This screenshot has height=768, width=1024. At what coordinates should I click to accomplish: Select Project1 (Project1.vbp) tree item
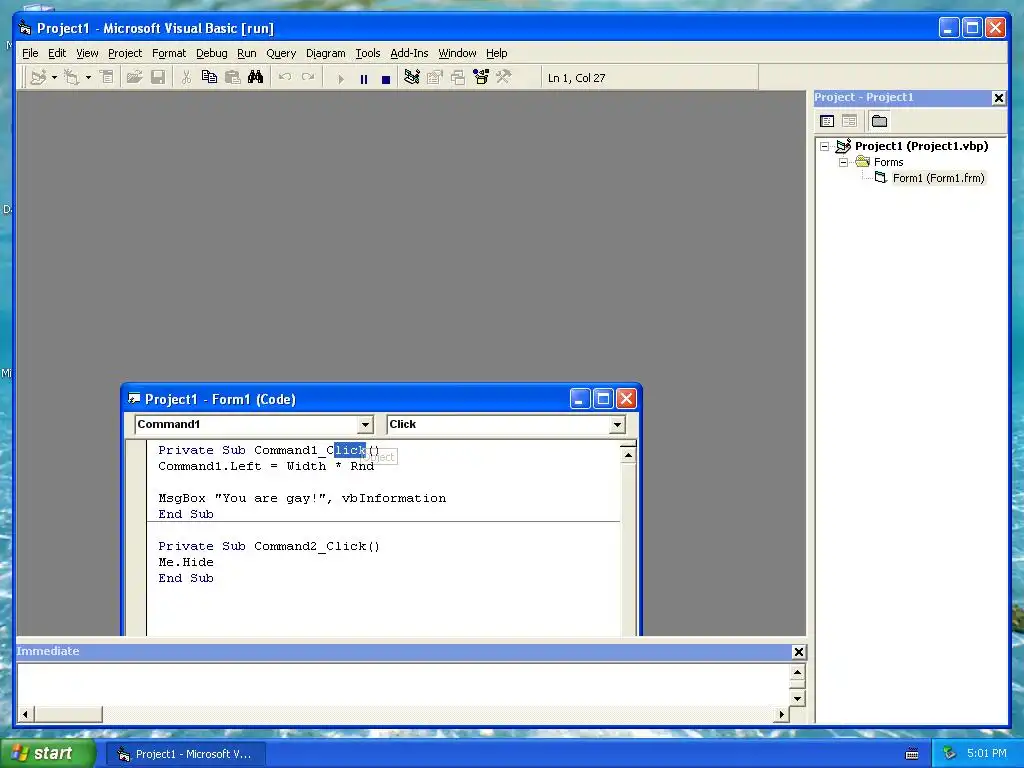click(x=921, y=146)
